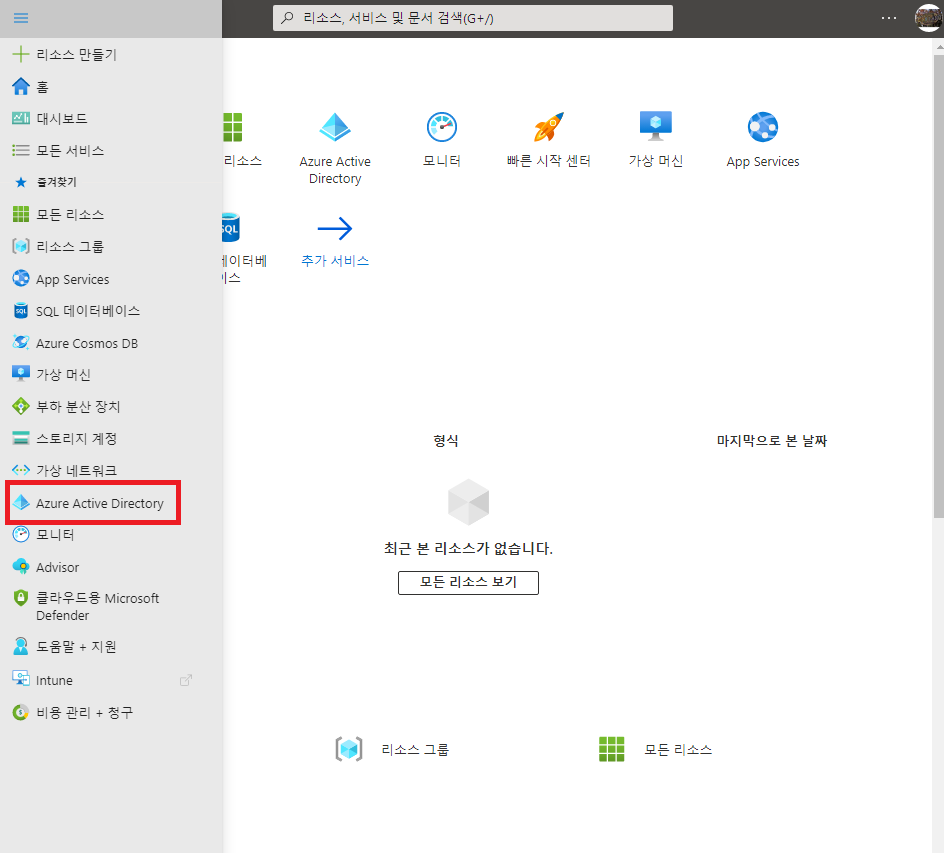Open the ellipsis more options in header
944x853 pixels.
889,18
